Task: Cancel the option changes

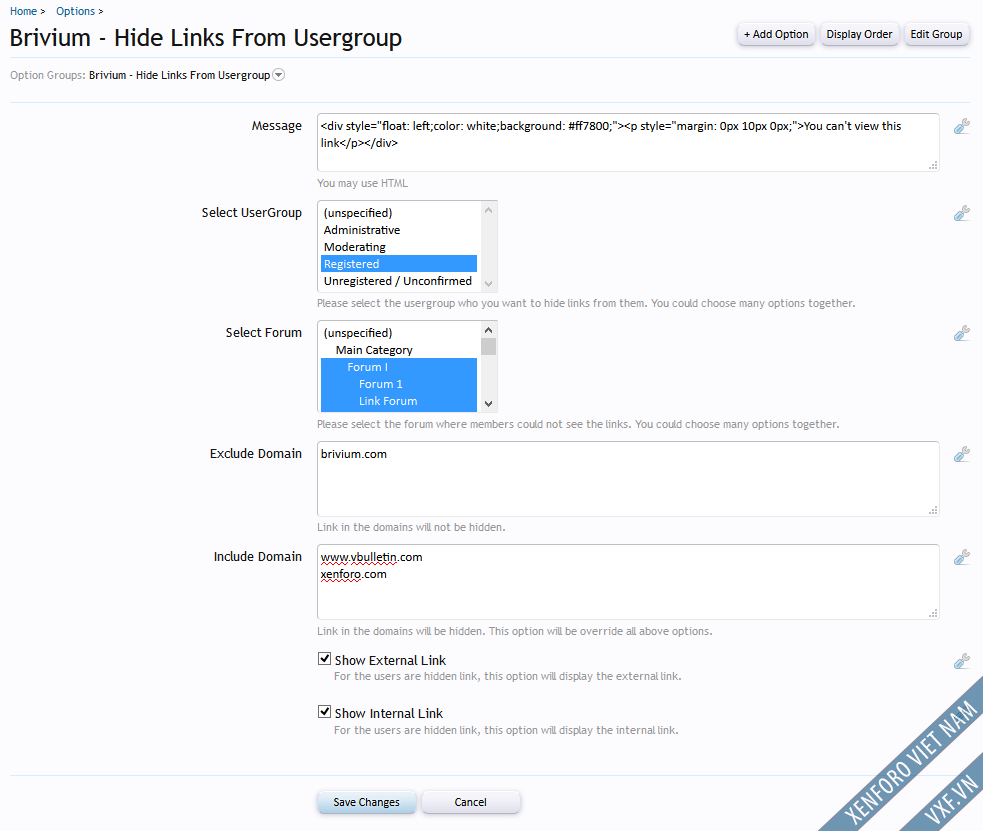Action: [470, 802]
